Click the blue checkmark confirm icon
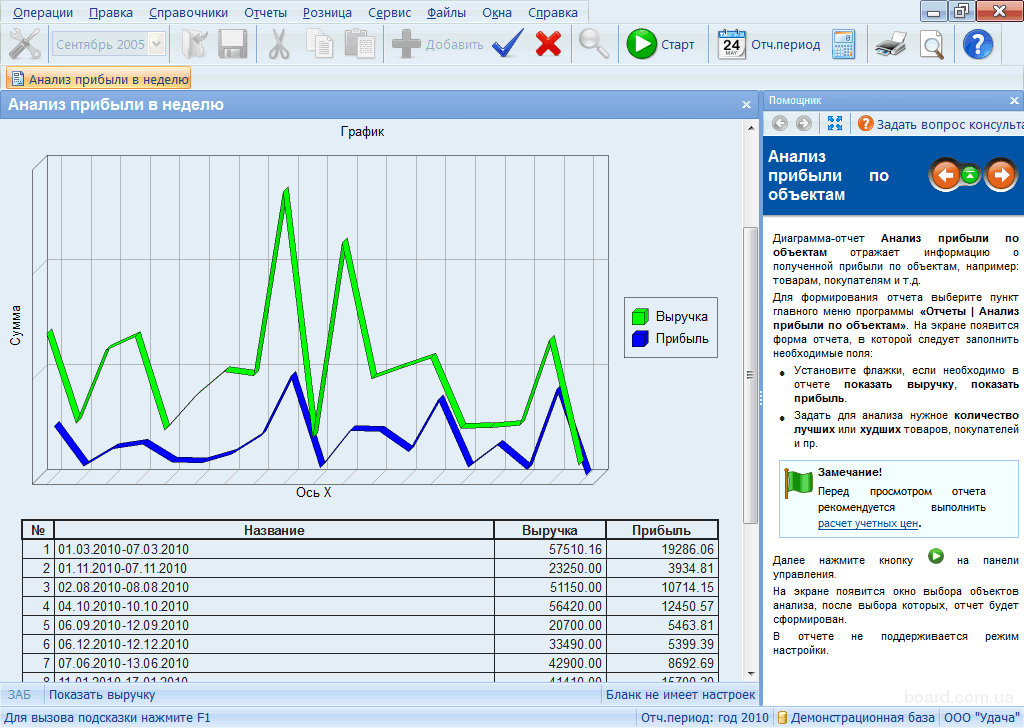 coord(507,44)
